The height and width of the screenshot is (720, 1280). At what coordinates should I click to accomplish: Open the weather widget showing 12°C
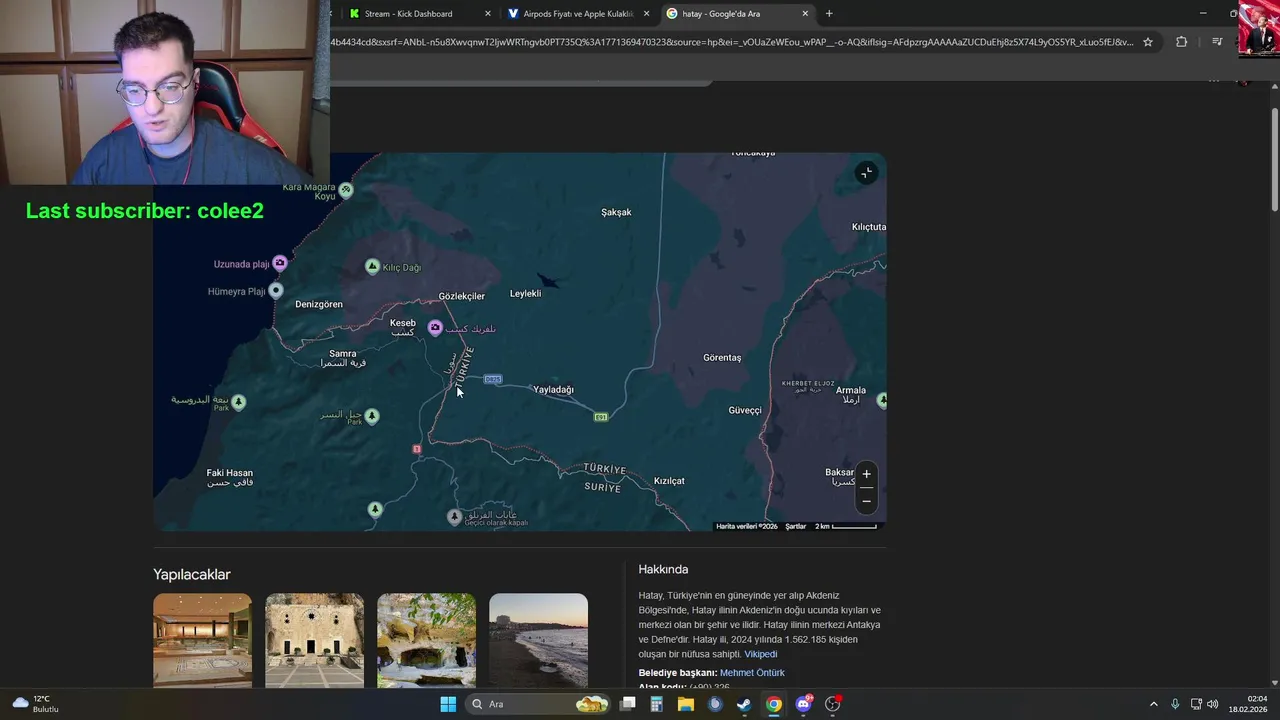tap(35, 704)
